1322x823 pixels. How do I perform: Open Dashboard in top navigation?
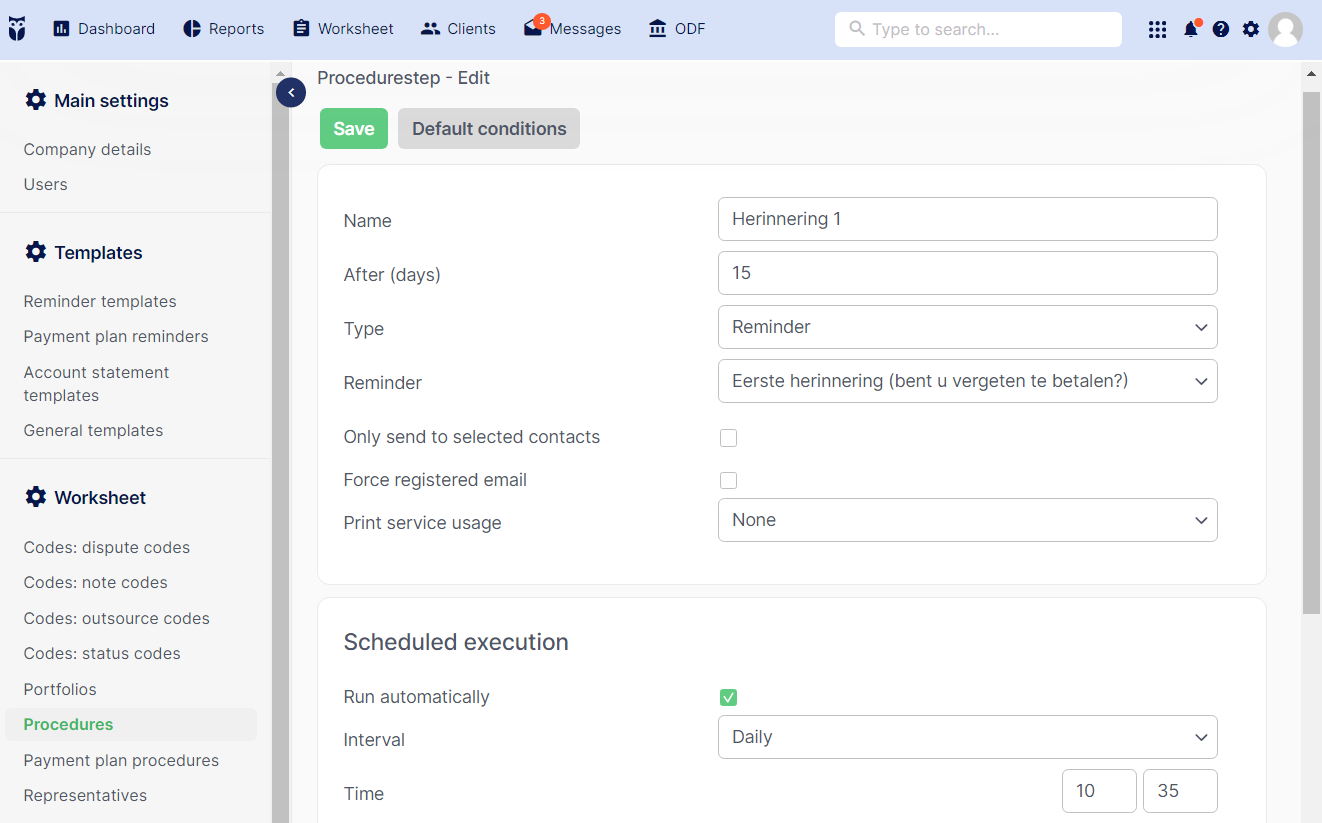click(104, 29)
